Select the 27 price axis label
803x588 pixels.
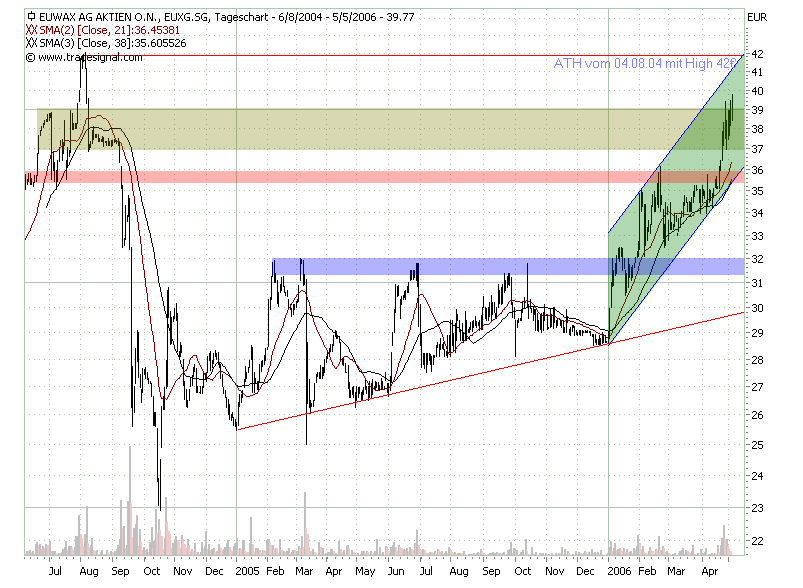757,387
